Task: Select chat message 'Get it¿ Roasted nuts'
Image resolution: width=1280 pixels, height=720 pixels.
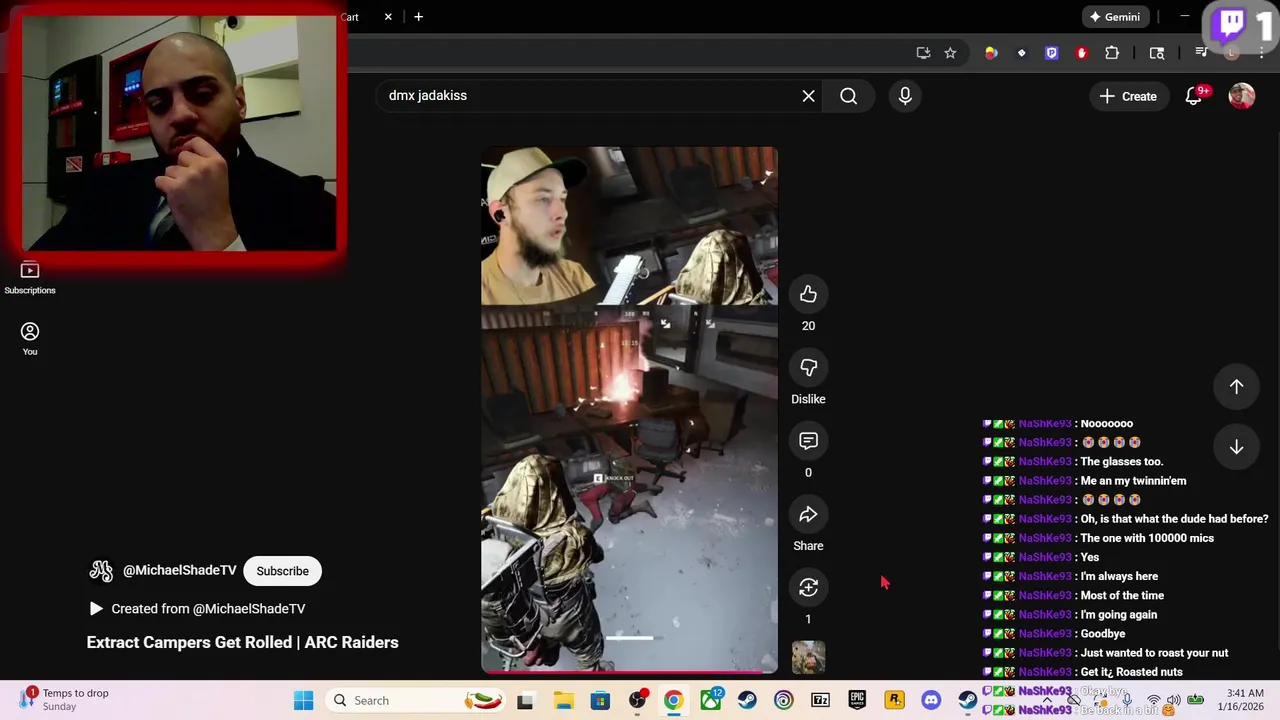Action: click(1131, 672)
